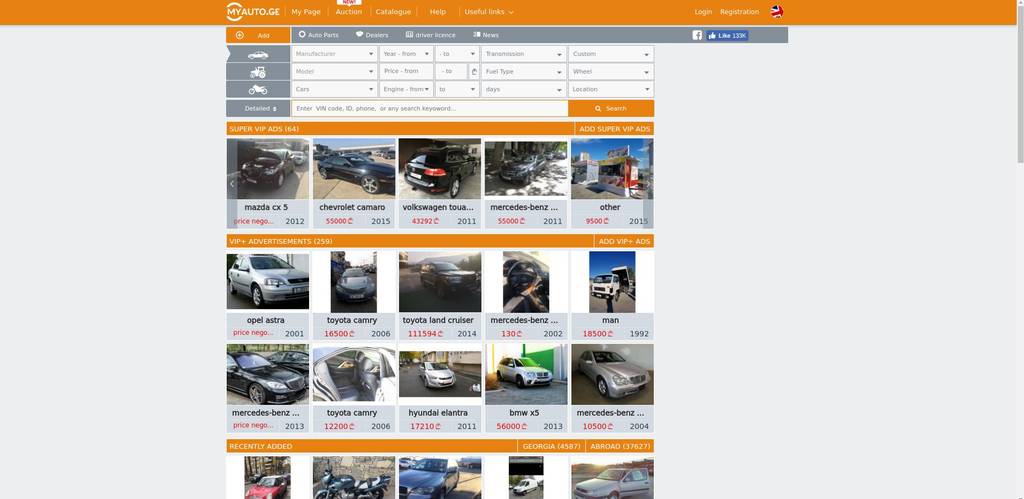The height and width of the screenshot is (499, 1024).
Task: Click the Registration link
Action: (739, 12)
